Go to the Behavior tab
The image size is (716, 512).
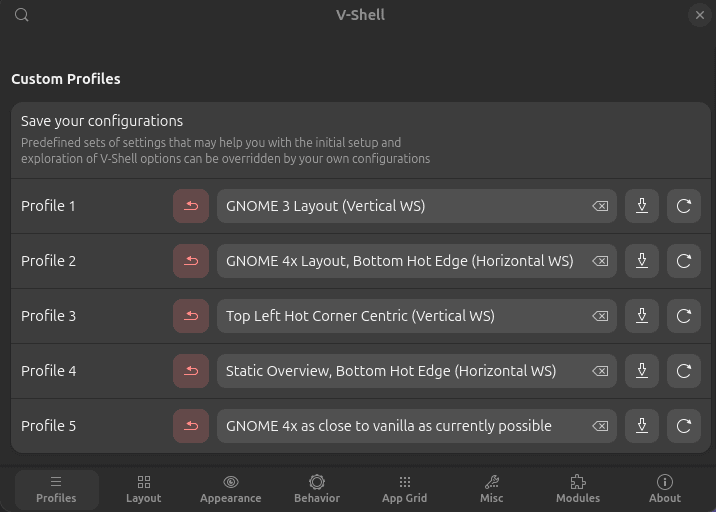pos(317,490)
